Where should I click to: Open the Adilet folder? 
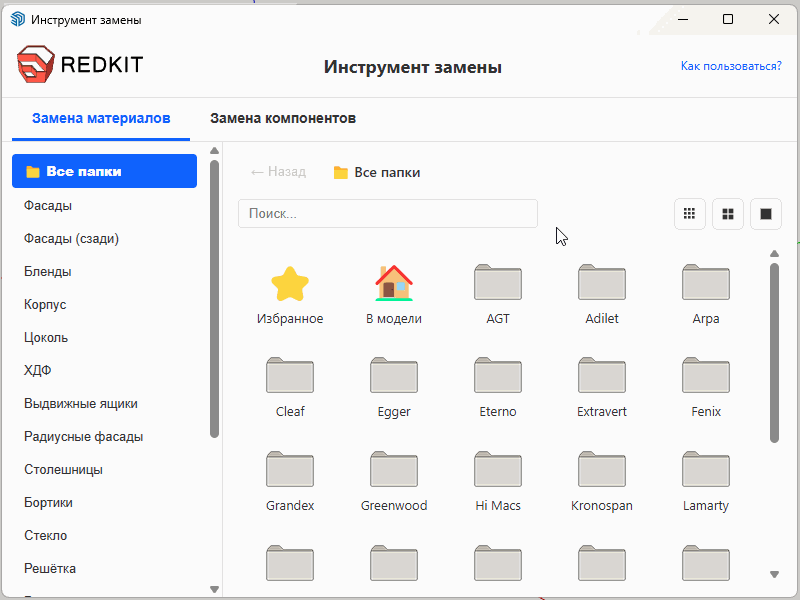pos(602,296)
